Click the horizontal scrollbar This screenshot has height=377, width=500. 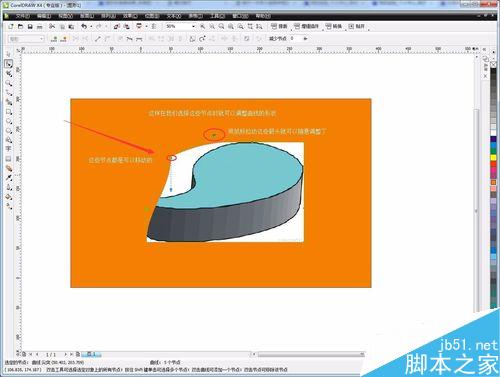(x=311, y=354)
